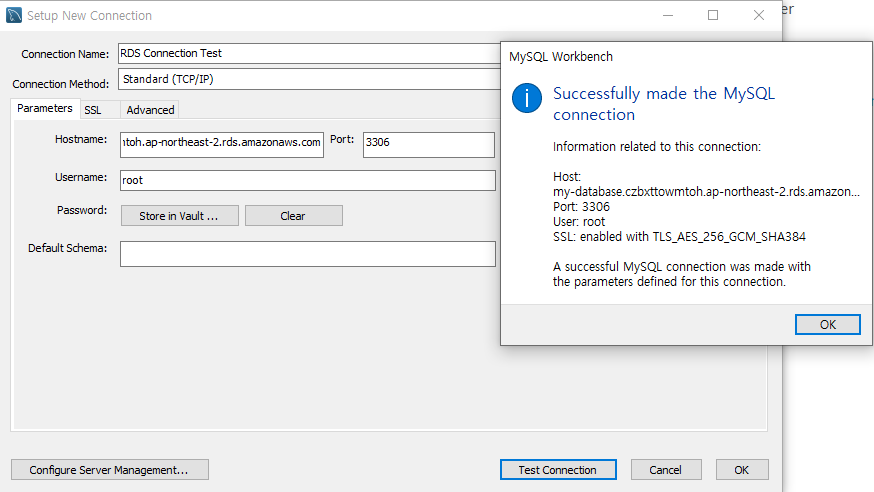Viewport: 874px width, 492px height.
Task: Click OK in the MySQL Workbench dialog
Action: [x=828, y=324]
